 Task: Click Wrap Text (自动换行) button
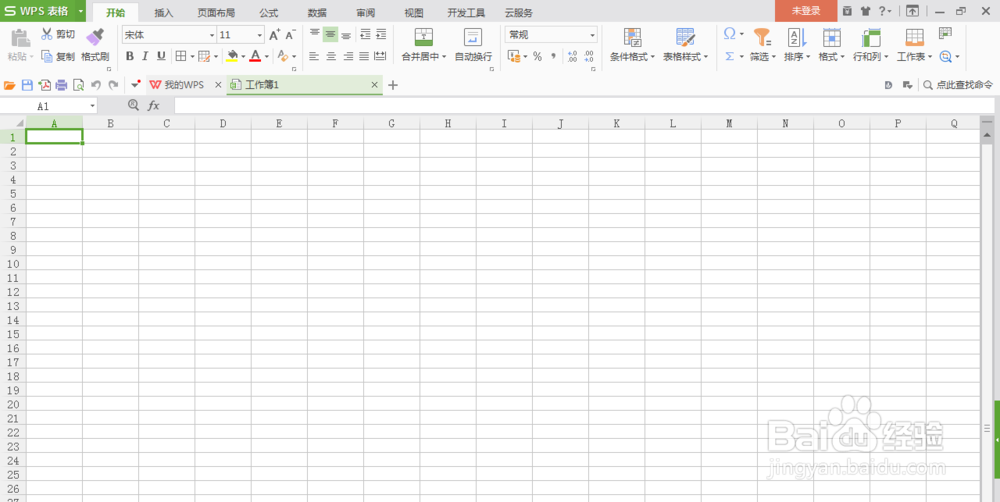click(x=473, y=45)
